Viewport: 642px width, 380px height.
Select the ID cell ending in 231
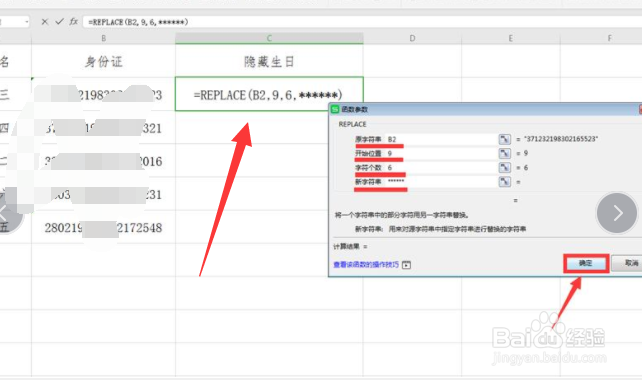tap(104, 194)
